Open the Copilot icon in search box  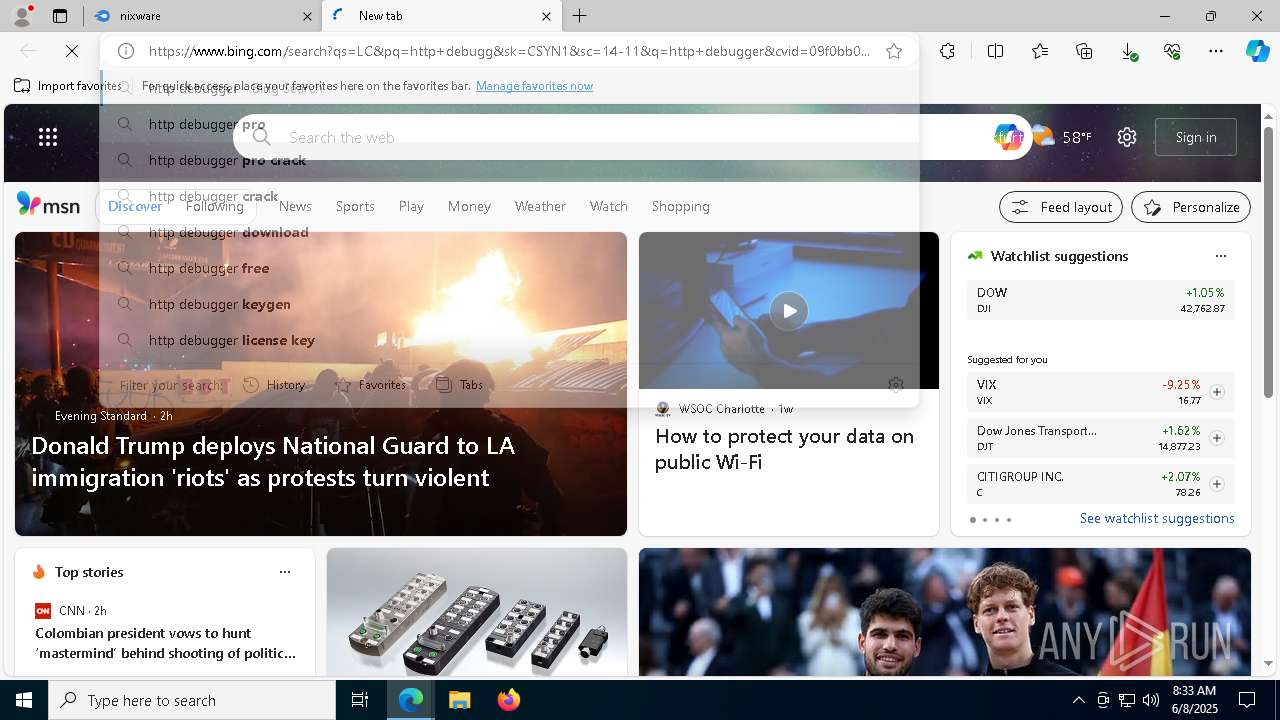pos(1008,137)
